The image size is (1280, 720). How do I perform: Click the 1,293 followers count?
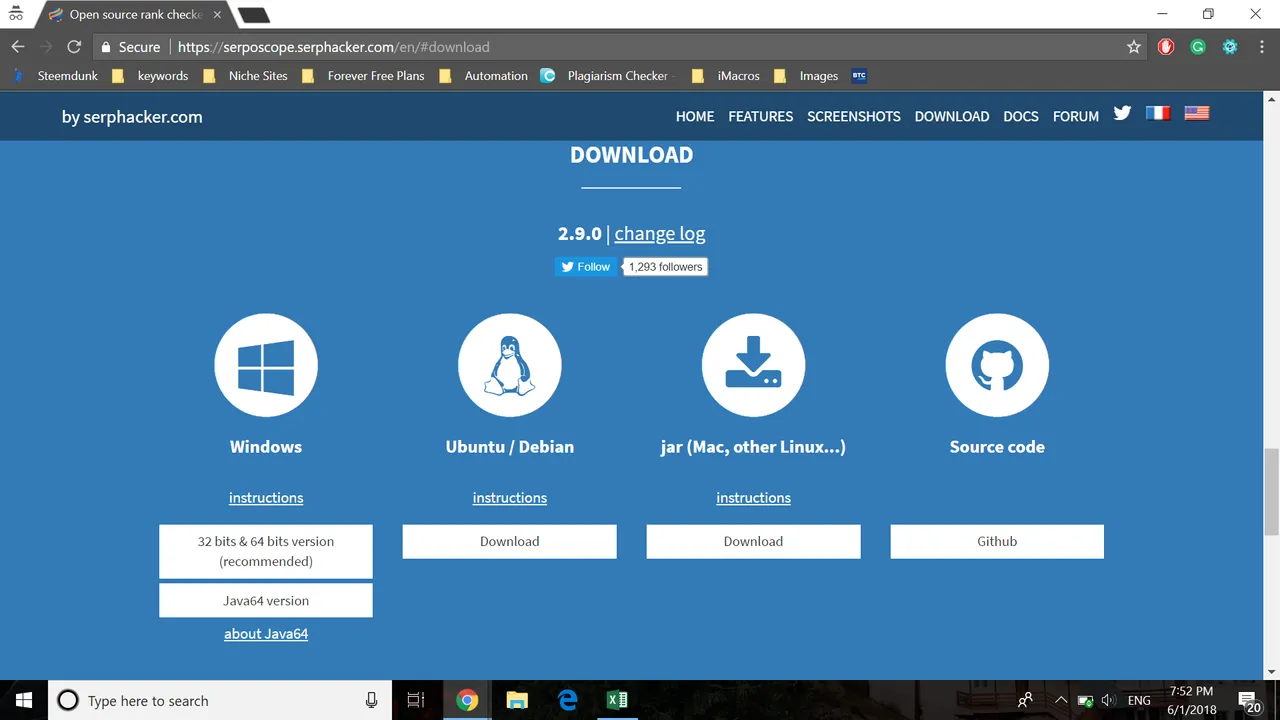point(666,267)
